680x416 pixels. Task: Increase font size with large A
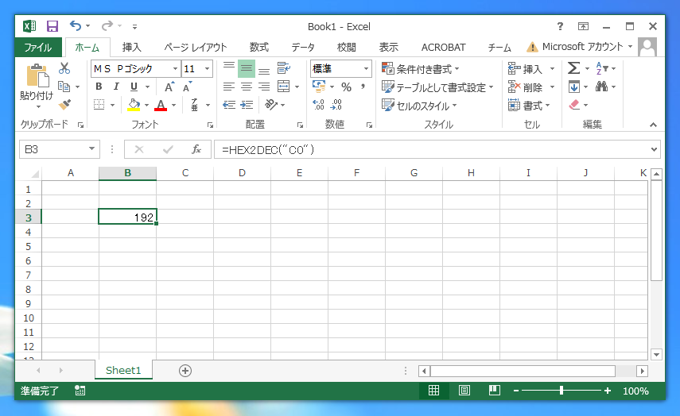pyautogui.click(x=169, y=87)
